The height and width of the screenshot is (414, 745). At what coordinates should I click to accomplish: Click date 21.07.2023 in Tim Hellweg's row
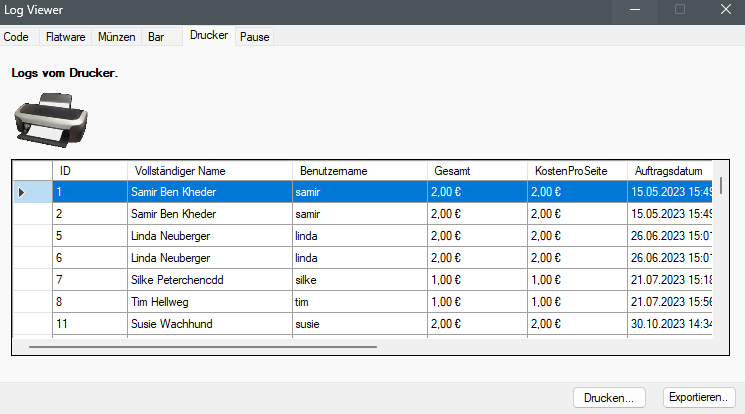coord(670,302)
